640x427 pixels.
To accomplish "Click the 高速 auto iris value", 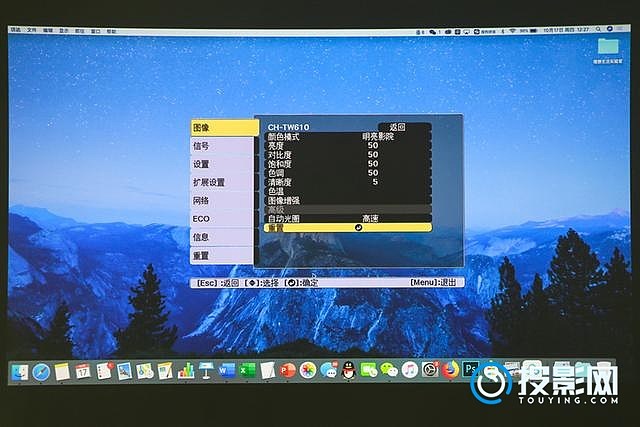I will click(x=371, y=218).
